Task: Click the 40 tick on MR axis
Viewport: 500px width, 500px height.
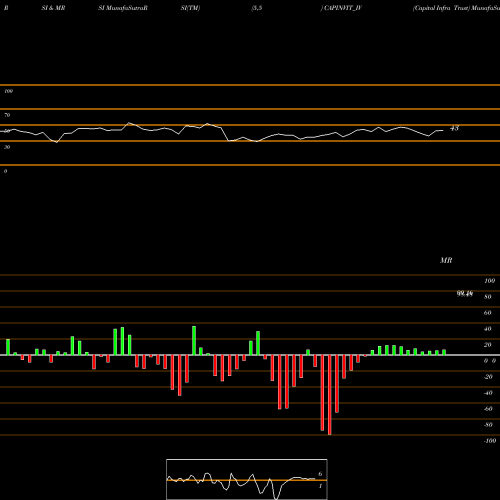Action: (x=488, y=329)
